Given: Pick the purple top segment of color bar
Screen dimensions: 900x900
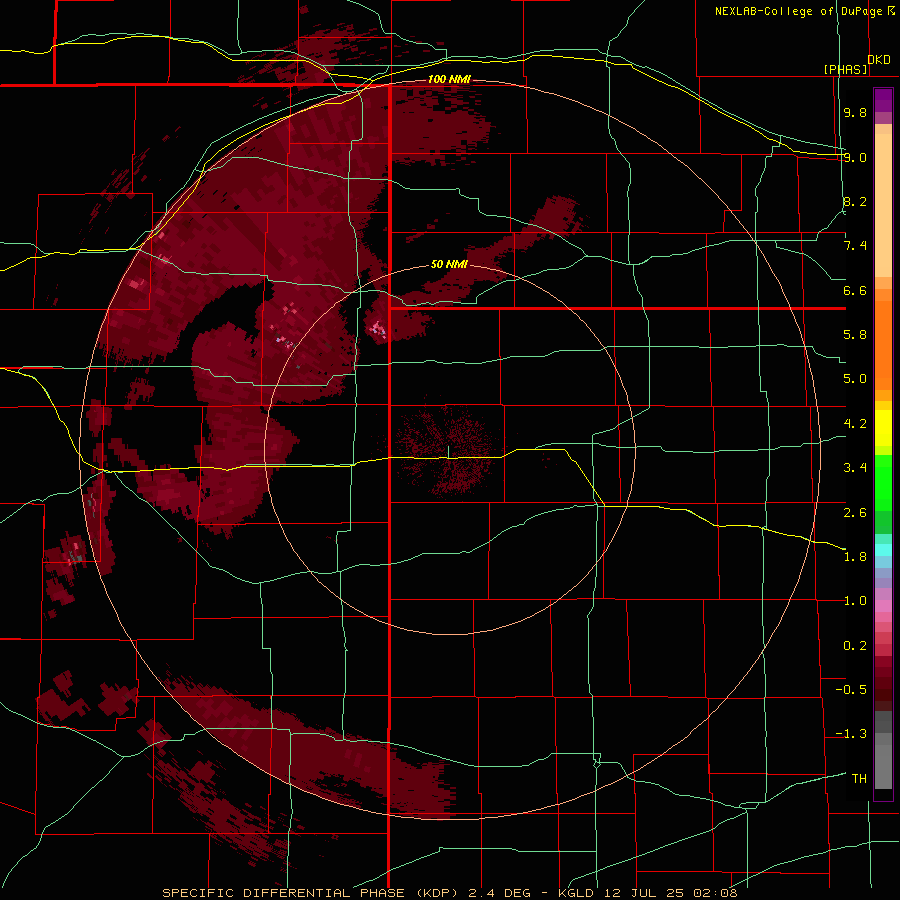Looking at the screenshot, I should (x=883, y=100).
